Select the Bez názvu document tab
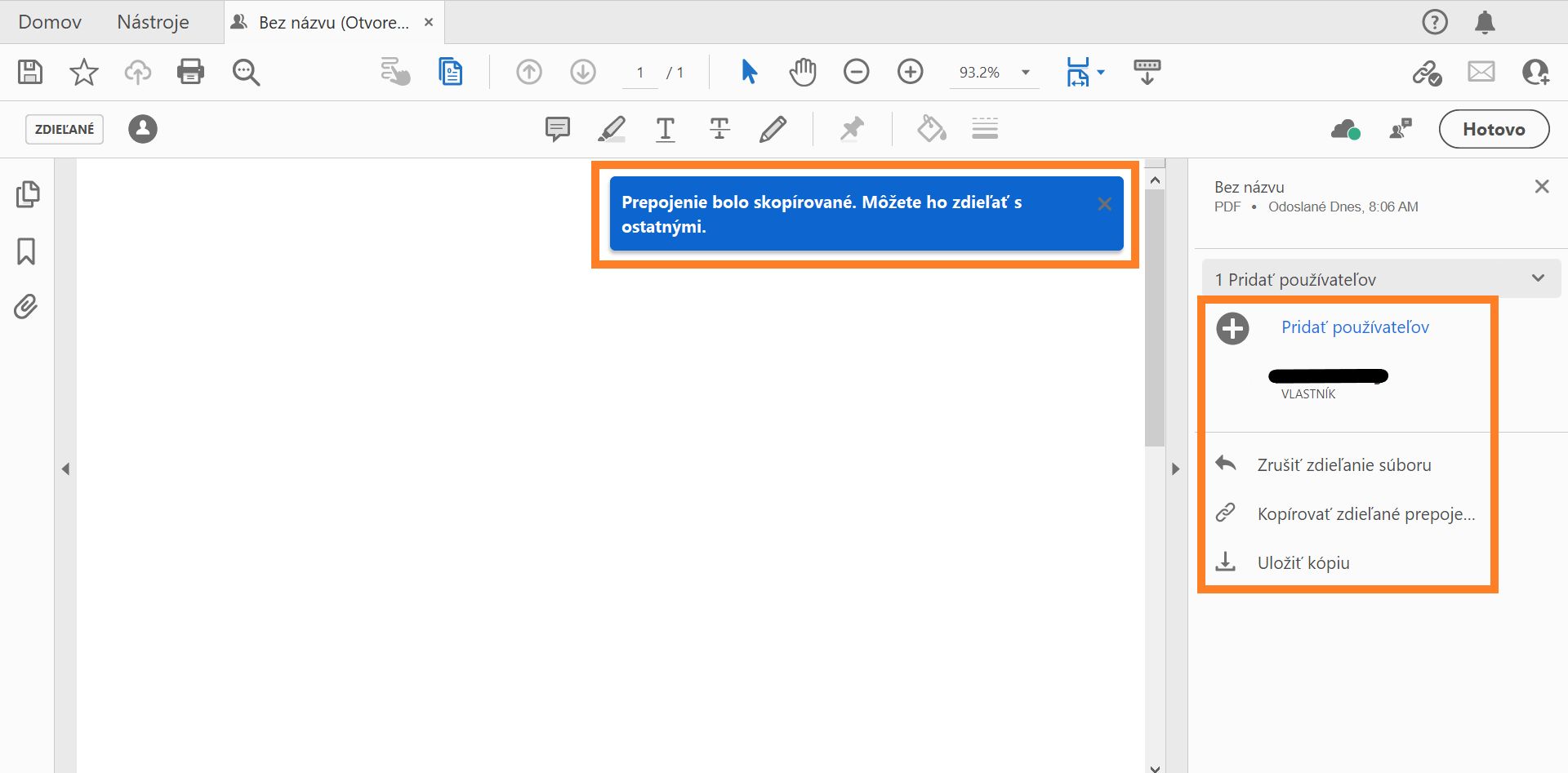Image resolution: width=1568 pixels, height=773 pixels. (x=334, y=22)
